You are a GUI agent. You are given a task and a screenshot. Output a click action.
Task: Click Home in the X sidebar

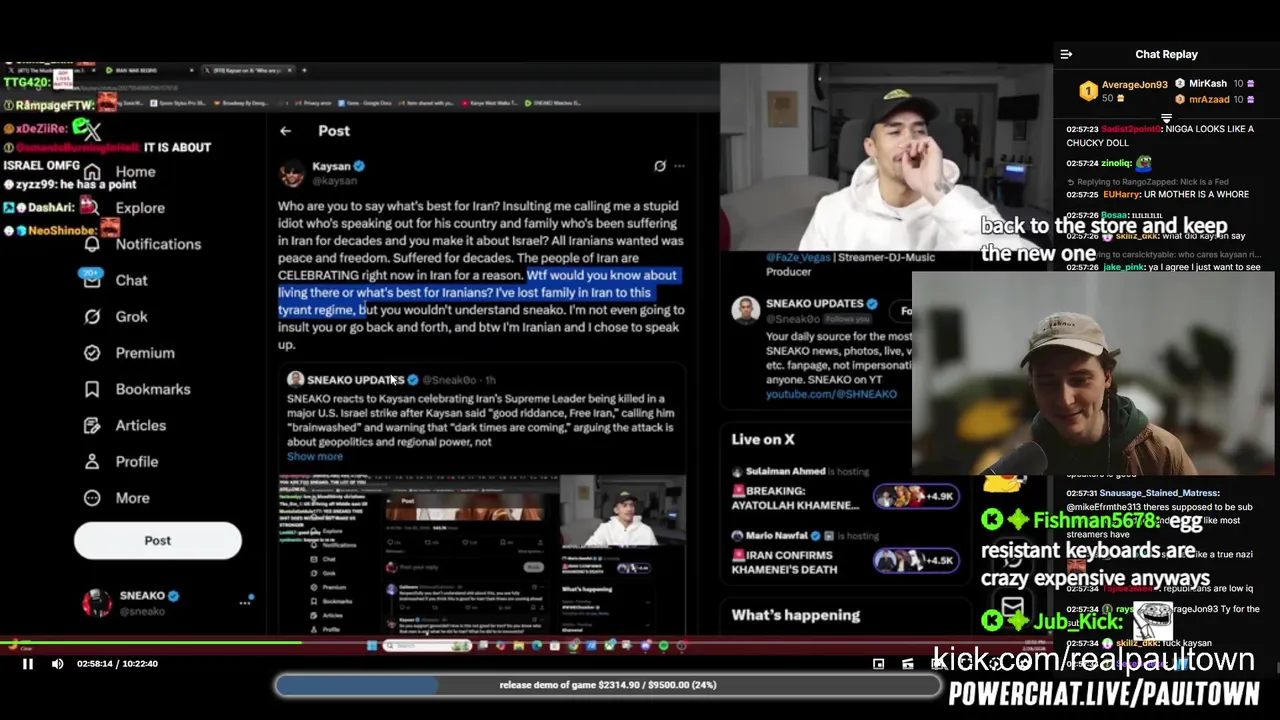click(135, 172)
